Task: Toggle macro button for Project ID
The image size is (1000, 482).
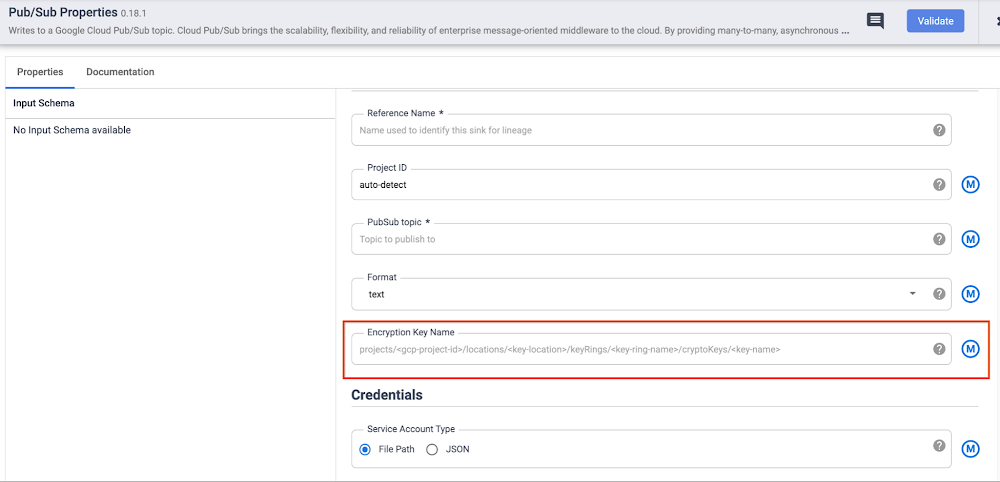Action: [x=970, y=185]
